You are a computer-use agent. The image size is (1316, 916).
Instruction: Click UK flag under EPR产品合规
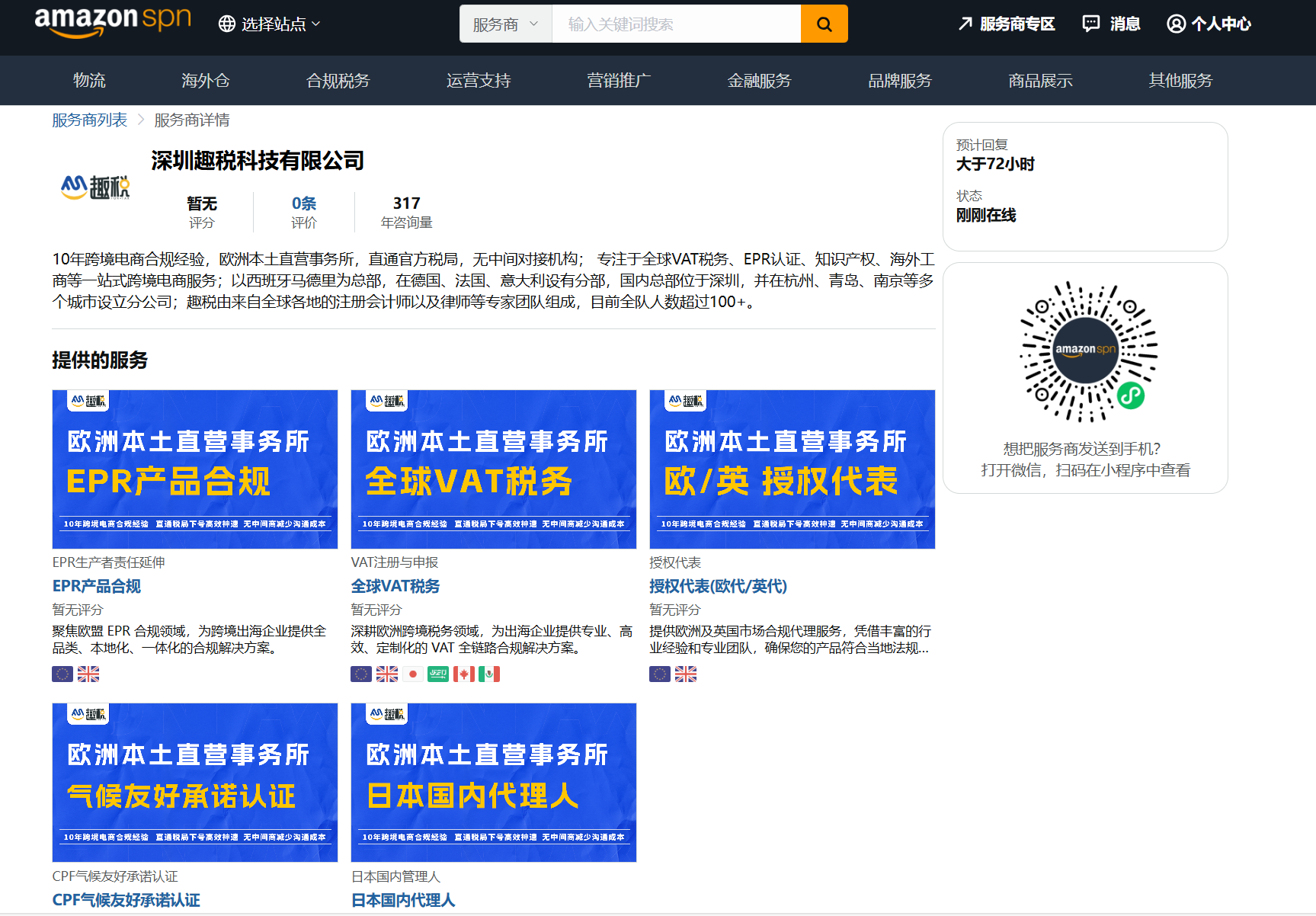tap(88, 674)
